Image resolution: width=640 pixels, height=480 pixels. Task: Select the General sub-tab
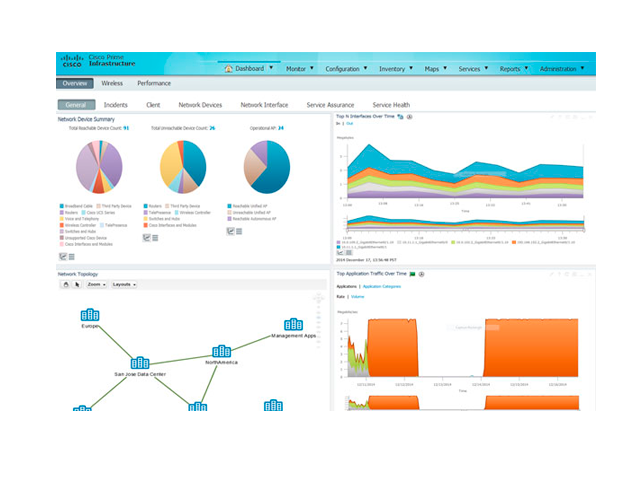(x=76, y=105)
